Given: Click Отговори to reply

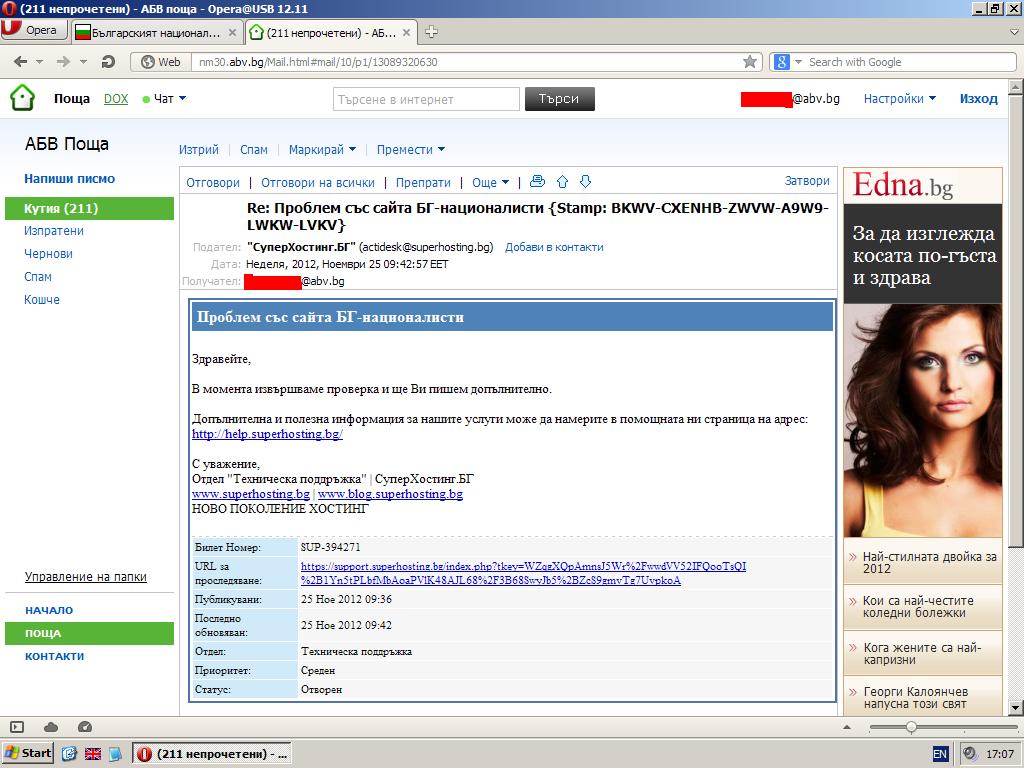Looking at the screenshot, I should pos(213,182).
